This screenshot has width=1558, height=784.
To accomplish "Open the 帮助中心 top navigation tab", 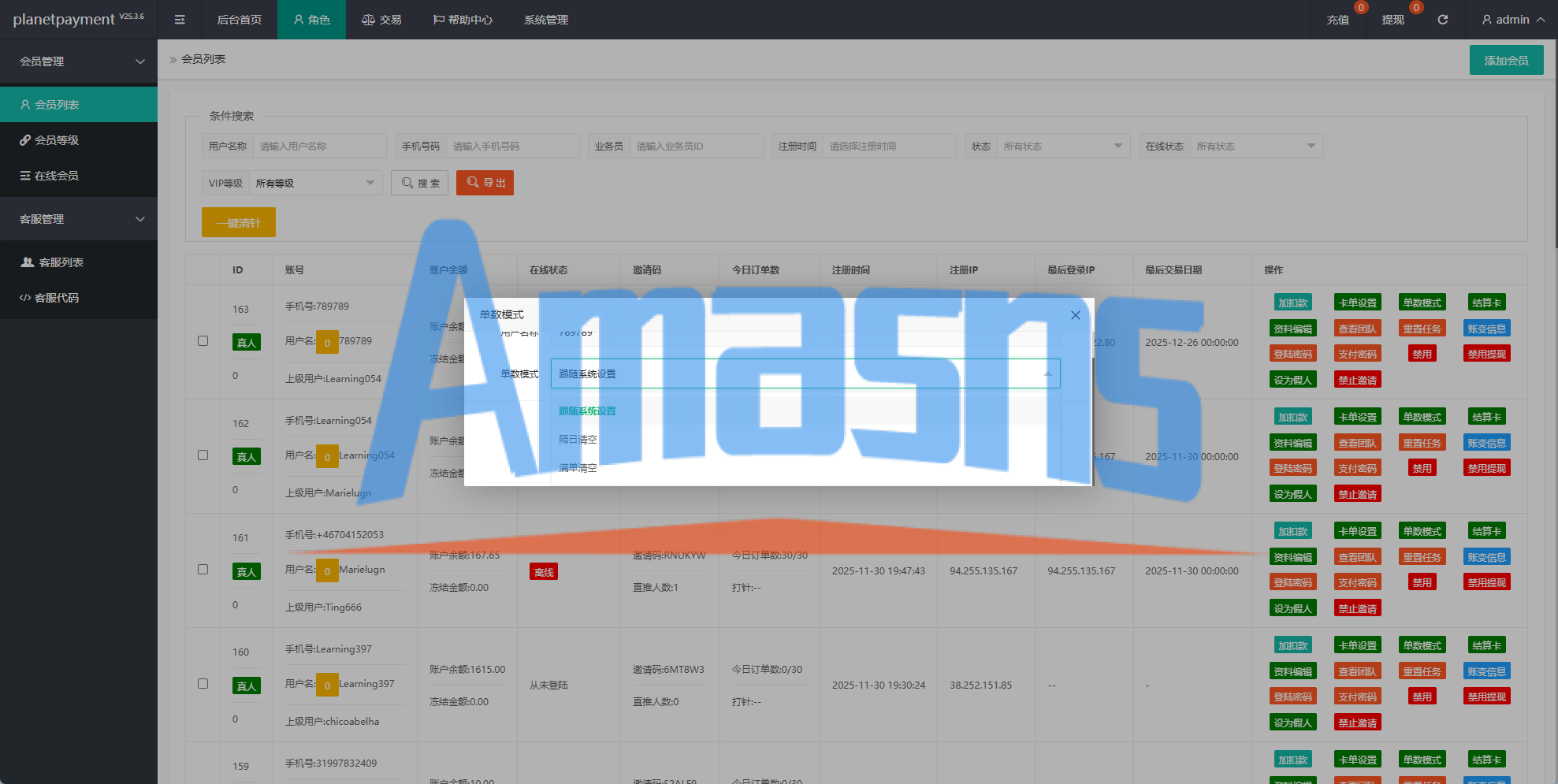I will [x=463, y=20].
